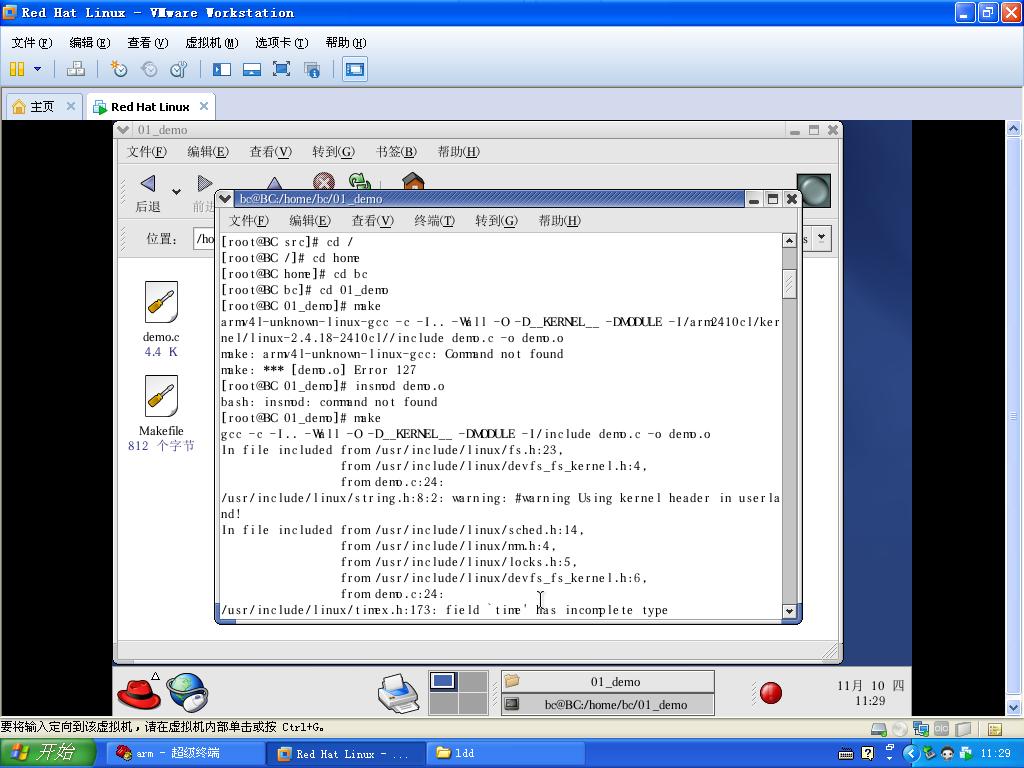Revert to the previous snapshot icon
The width and height of the screenshot is (1024, 768).
[x=149, y=69]
